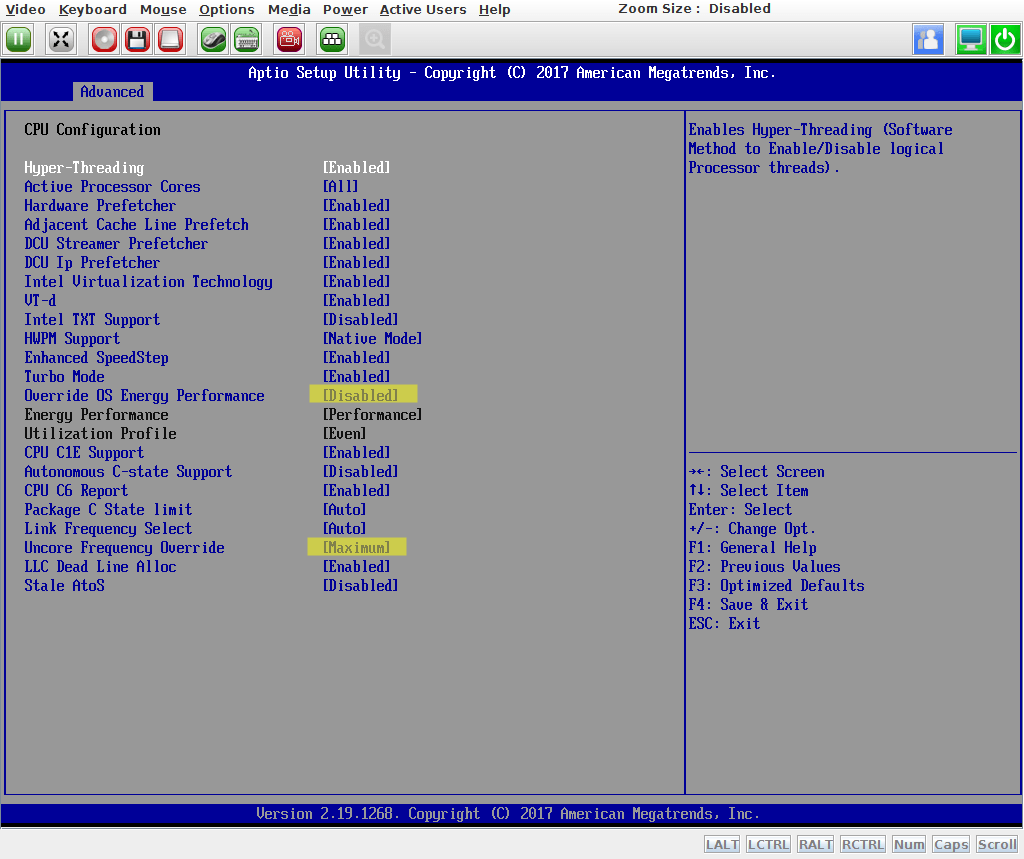This screenshot has width=1024, height=859.
Task: Open the HWPM Support option list
Action: 372,338
